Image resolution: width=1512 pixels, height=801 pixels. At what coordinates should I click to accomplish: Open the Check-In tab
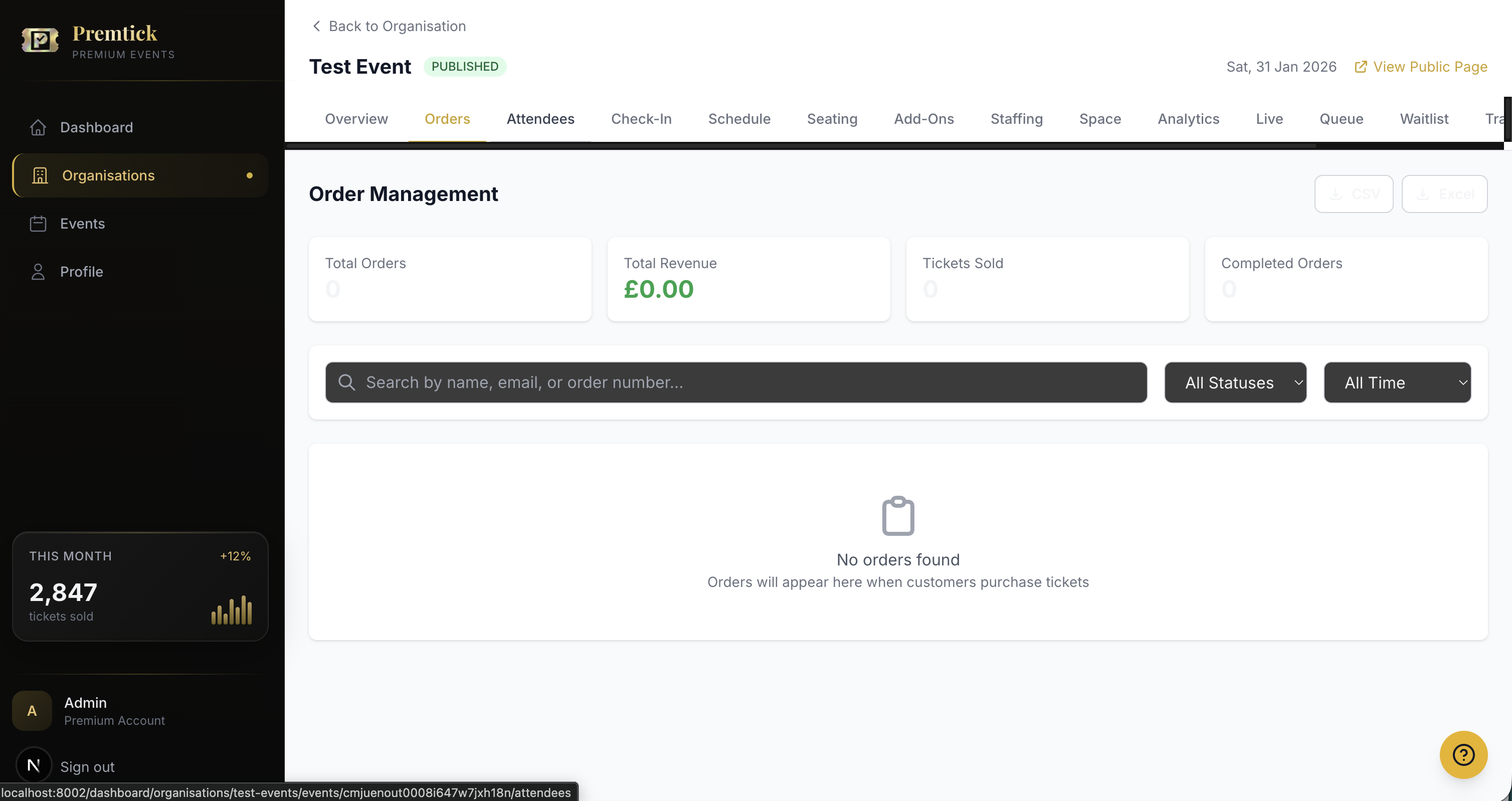point(641,119)
